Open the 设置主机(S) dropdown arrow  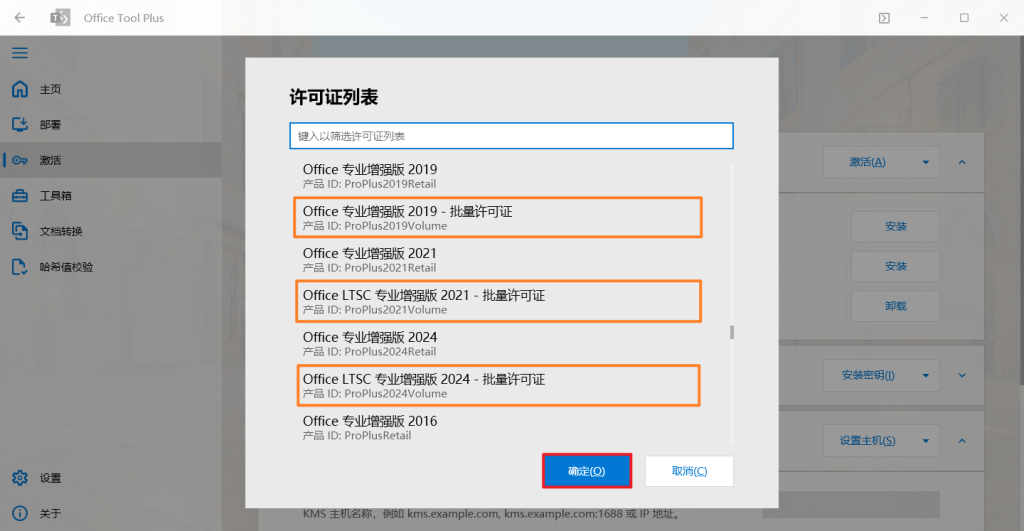click(925, 441)
